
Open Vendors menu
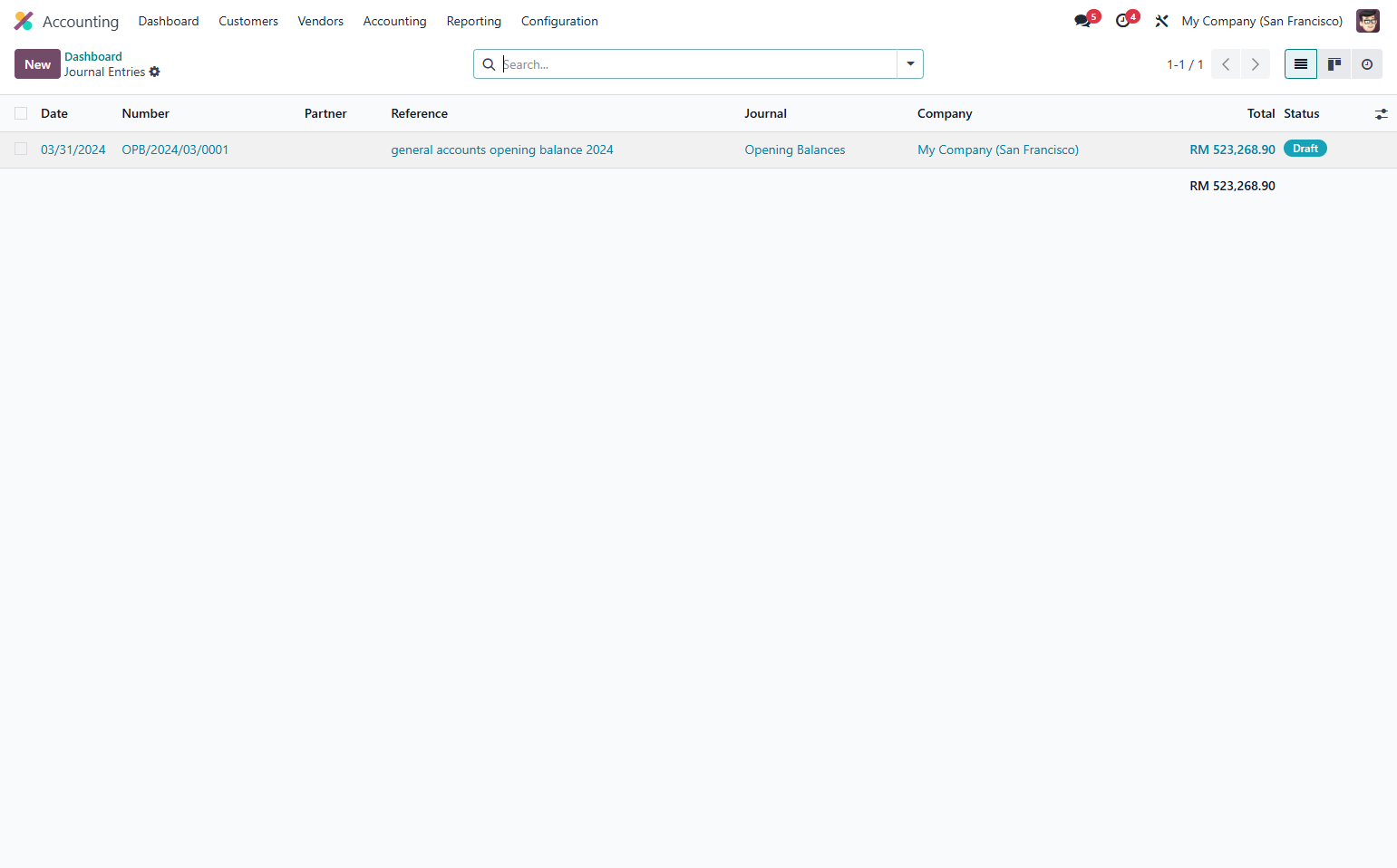click(x=320, y=21)
